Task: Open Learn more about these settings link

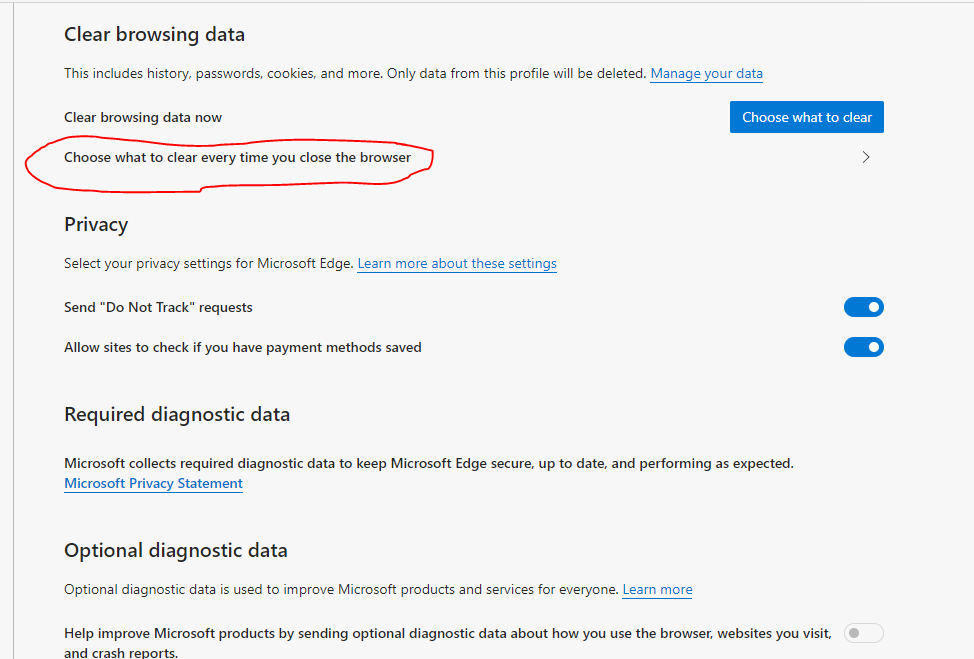Action: (x=457, y=263)
